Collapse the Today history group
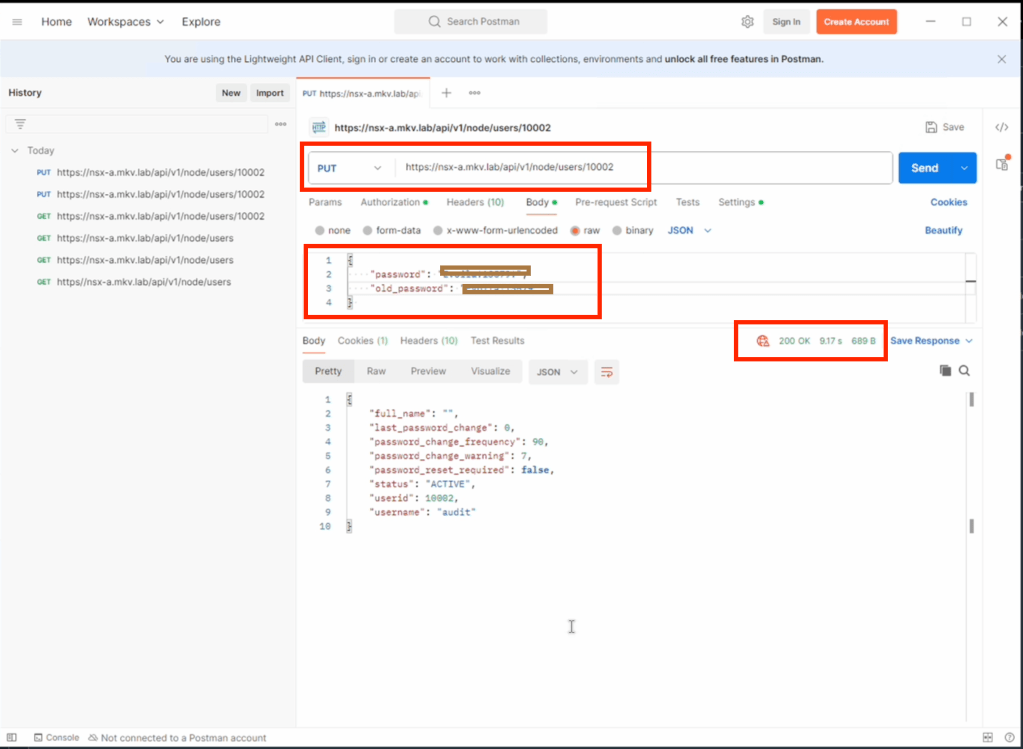The height and width of the screenshot is (749, 1023). (x=15, y=151)
